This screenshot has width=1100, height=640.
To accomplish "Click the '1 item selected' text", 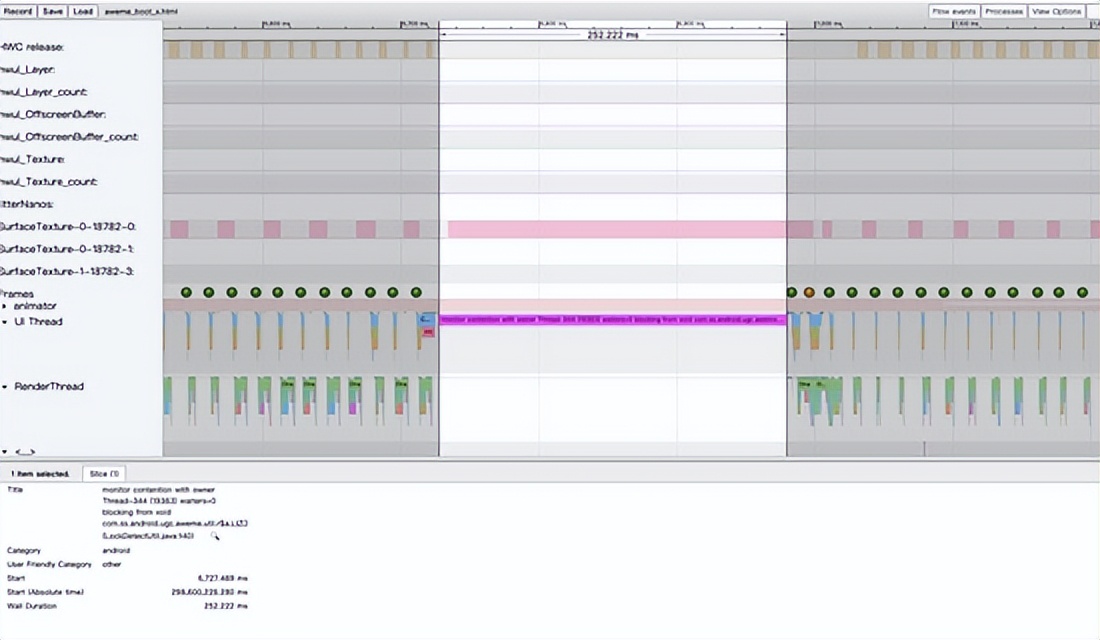I will (x=40, y=474).
